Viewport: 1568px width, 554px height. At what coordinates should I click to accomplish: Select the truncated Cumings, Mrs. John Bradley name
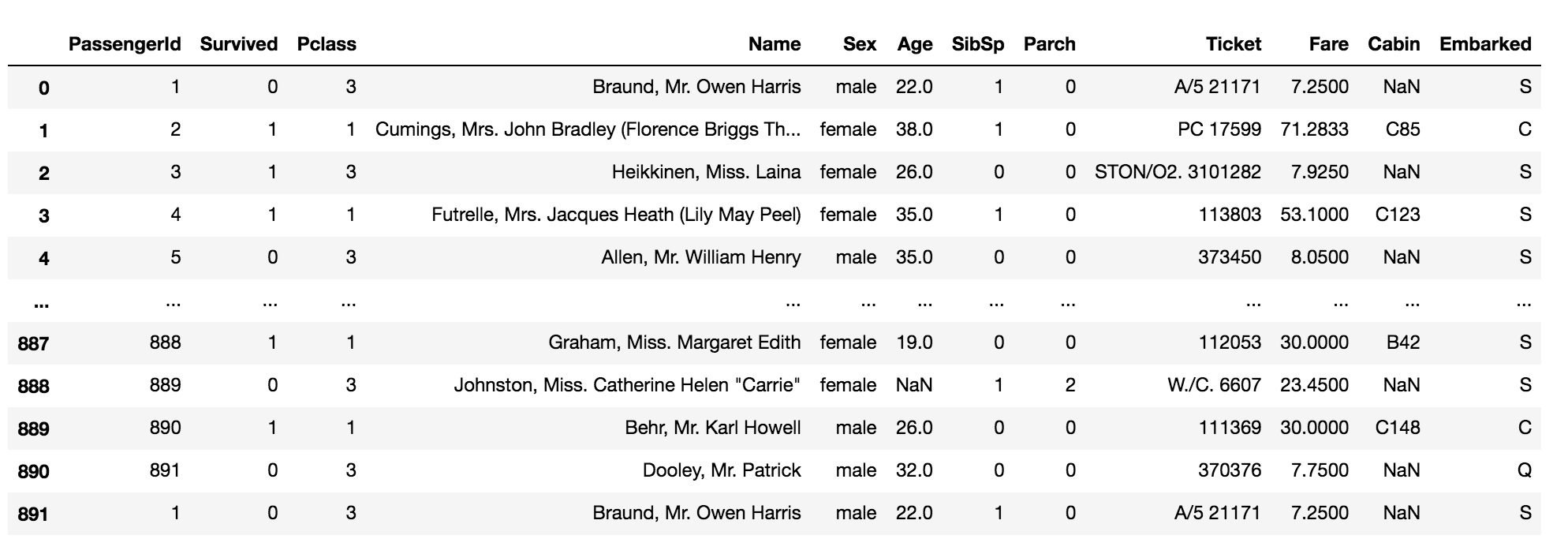click(588, 129)
